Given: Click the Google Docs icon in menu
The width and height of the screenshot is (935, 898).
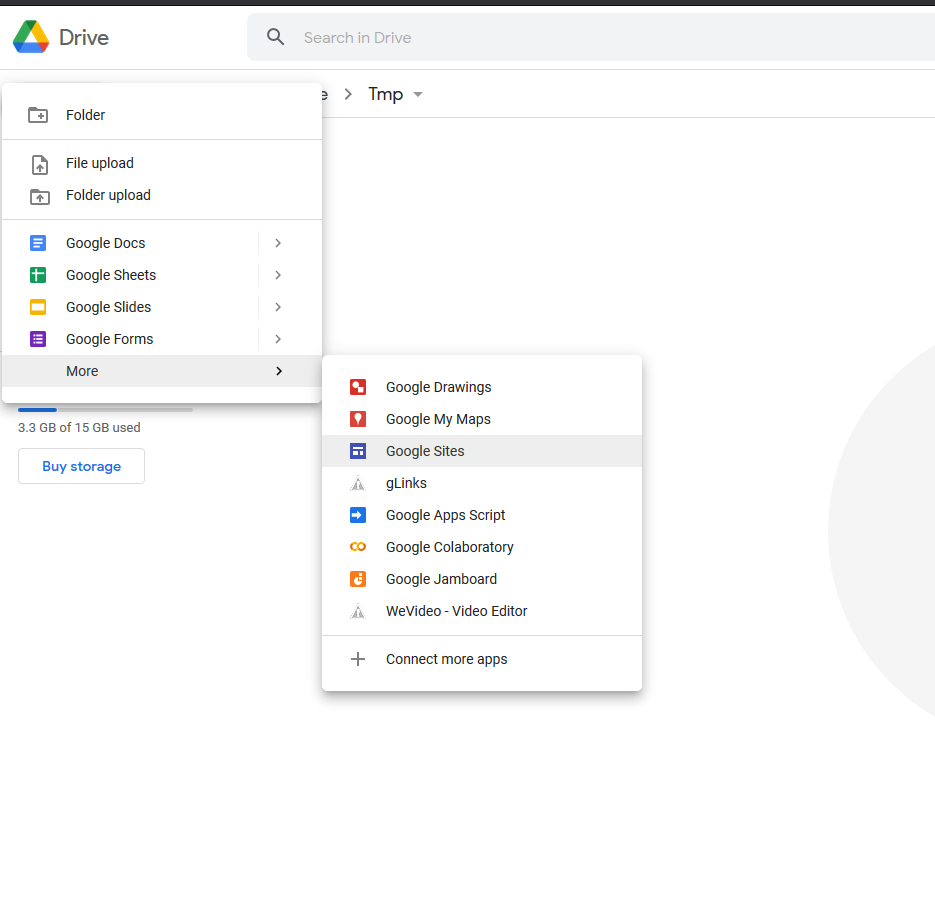Looking at the screenshot, I should click(38, 243).
